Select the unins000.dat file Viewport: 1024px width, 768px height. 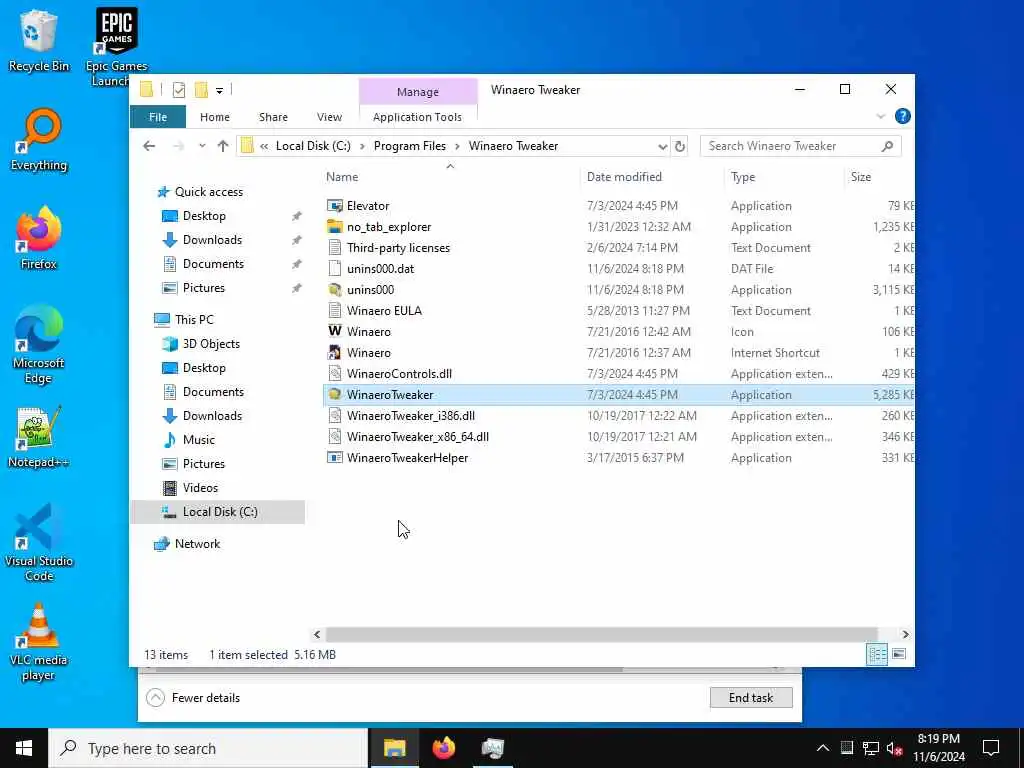(x=618, y=268)
